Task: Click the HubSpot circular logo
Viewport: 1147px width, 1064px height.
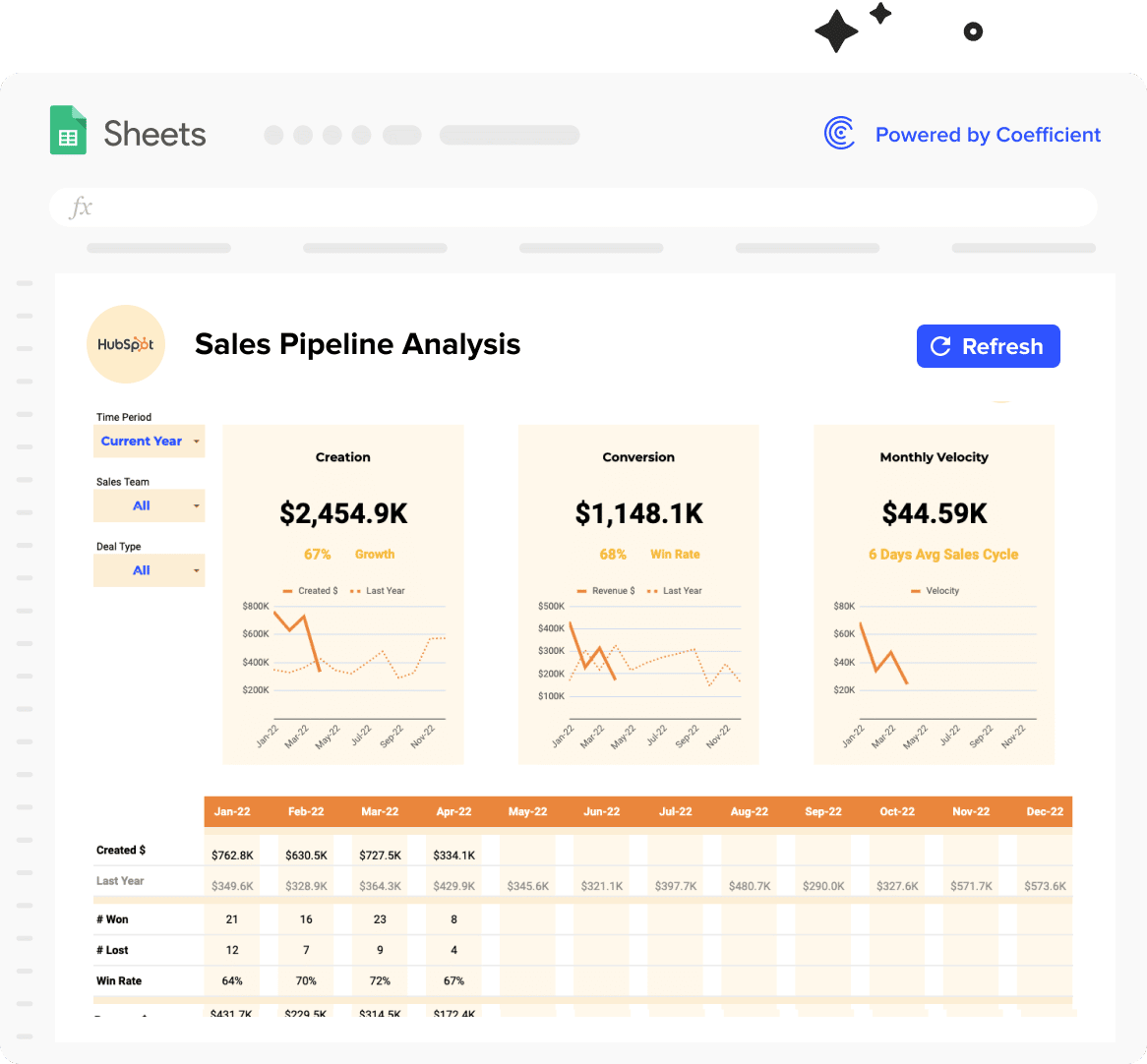Action: [x=126, y=344]
